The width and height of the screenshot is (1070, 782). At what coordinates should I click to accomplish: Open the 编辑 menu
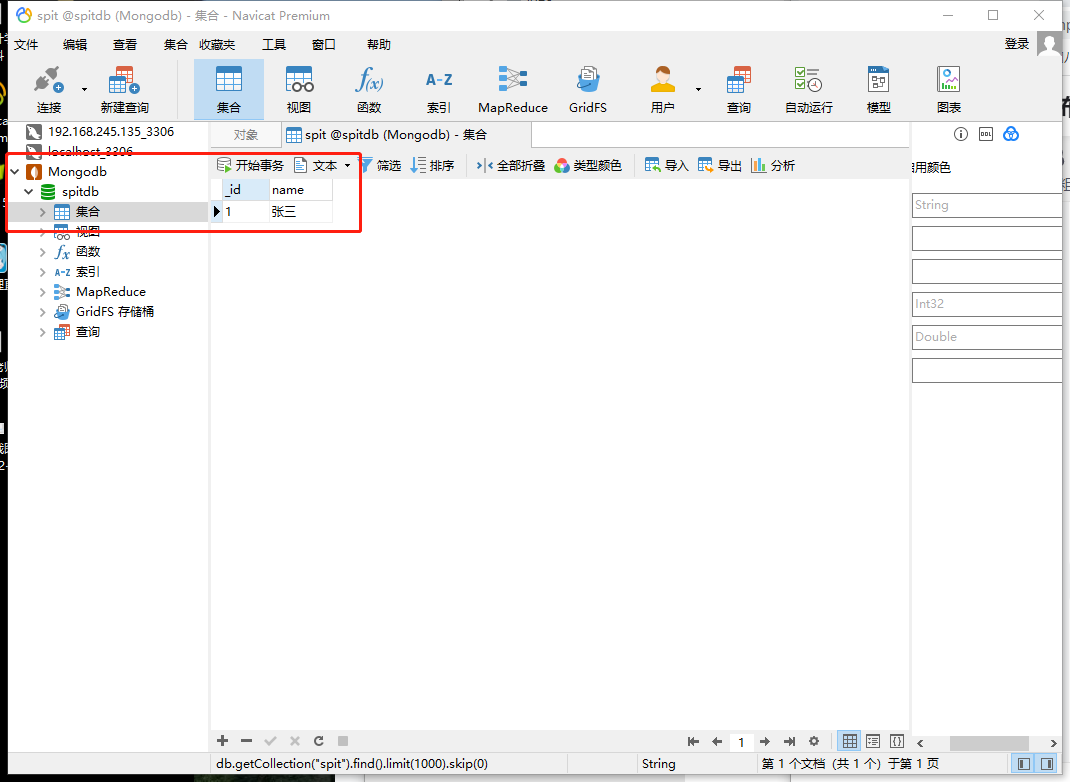click(x=75, y=44)
